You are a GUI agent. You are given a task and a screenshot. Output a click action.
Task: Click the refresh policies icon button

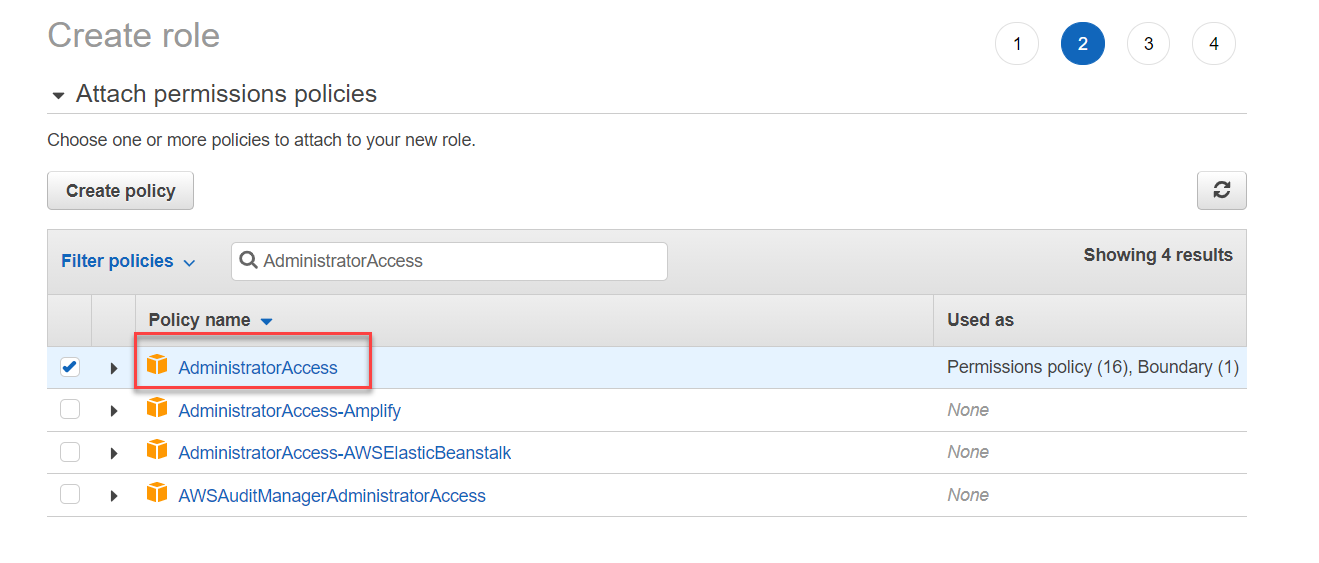[x=1221, y=190]
